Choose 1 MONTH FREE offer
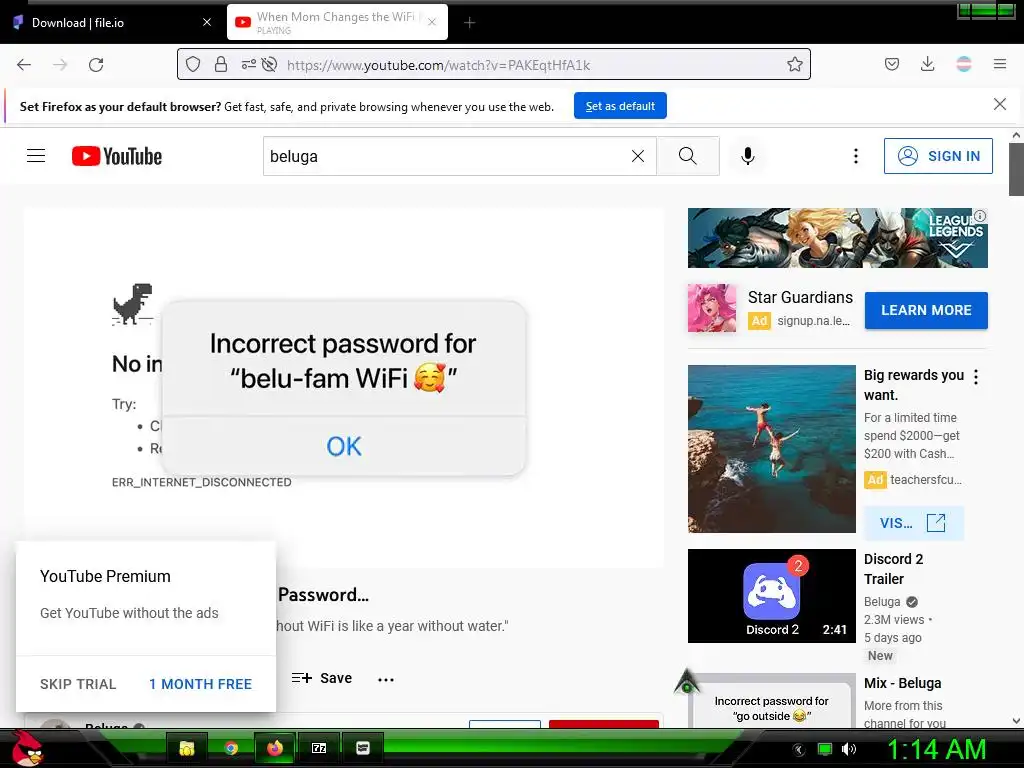 pos(200,684)
